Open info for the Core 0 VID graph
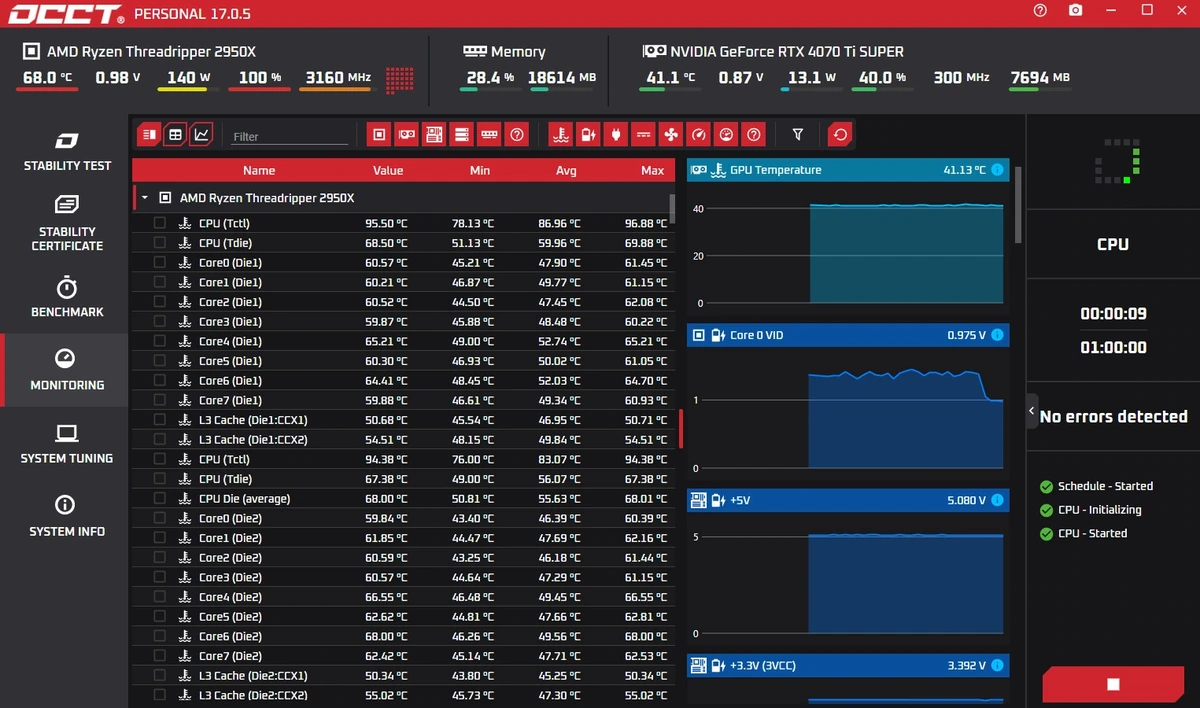 tap(996, 335)
